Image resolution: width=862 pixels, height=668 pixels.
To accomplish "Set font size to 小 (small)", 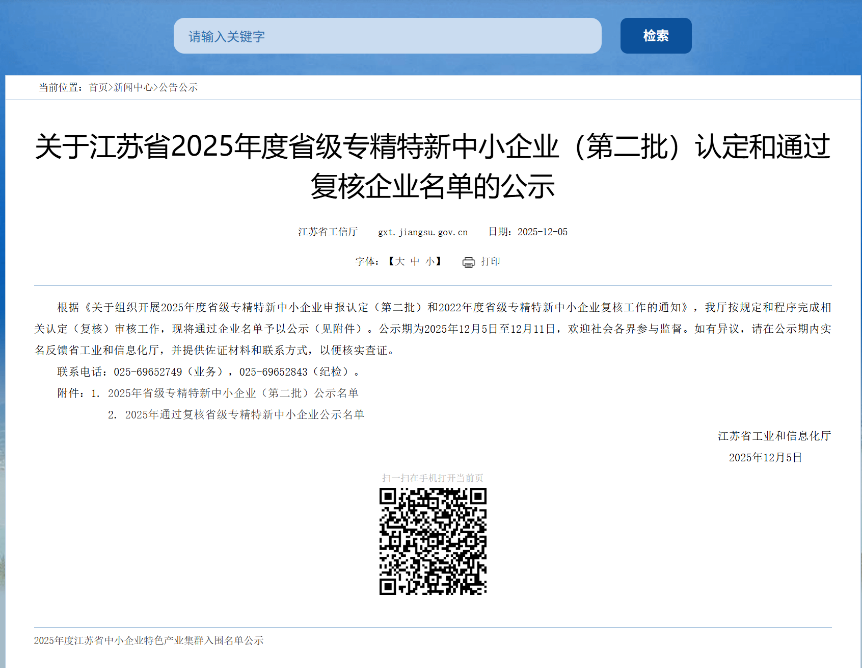I will coord(430,262).
